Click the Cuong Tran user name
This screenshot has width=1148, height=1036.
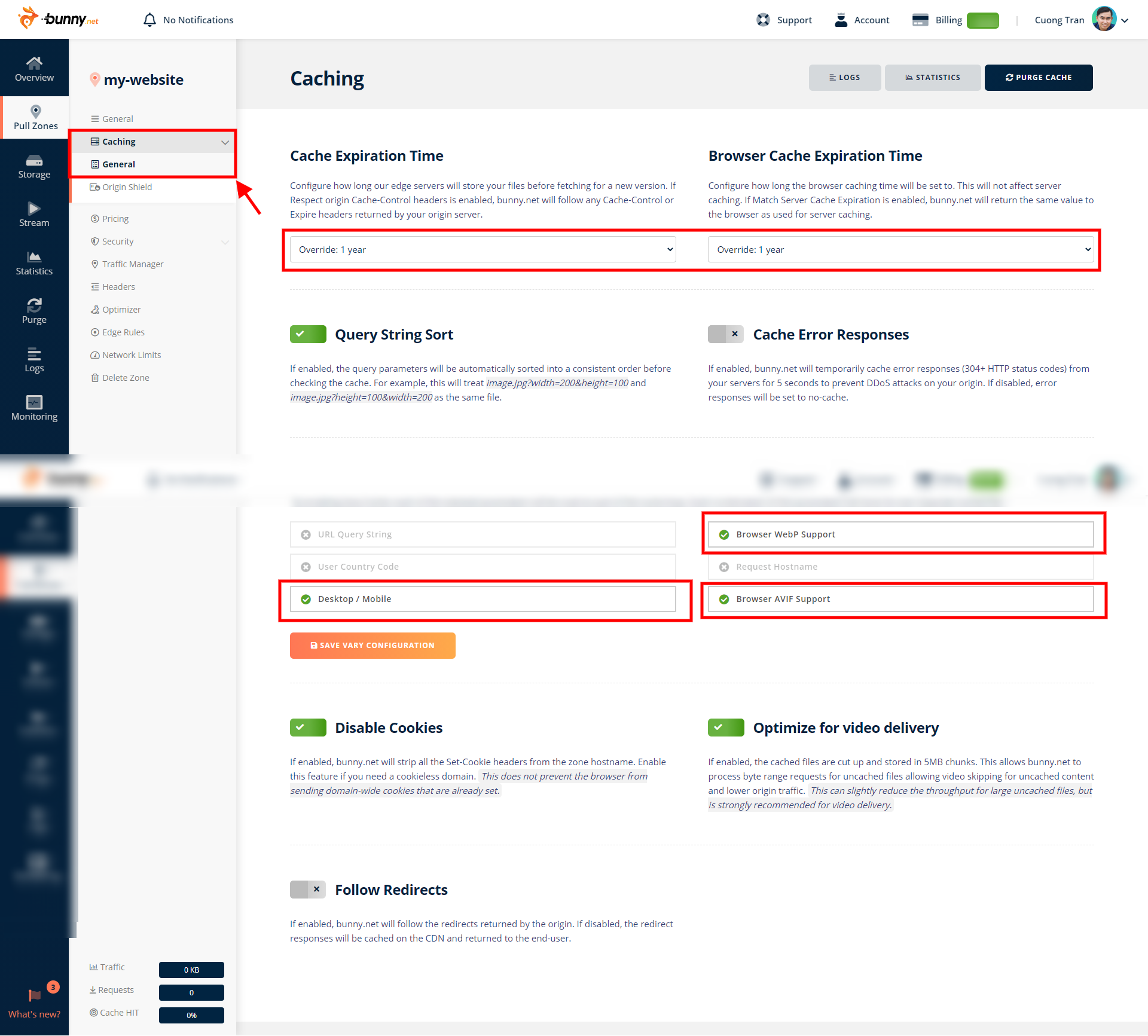(x=1059, y=20)
